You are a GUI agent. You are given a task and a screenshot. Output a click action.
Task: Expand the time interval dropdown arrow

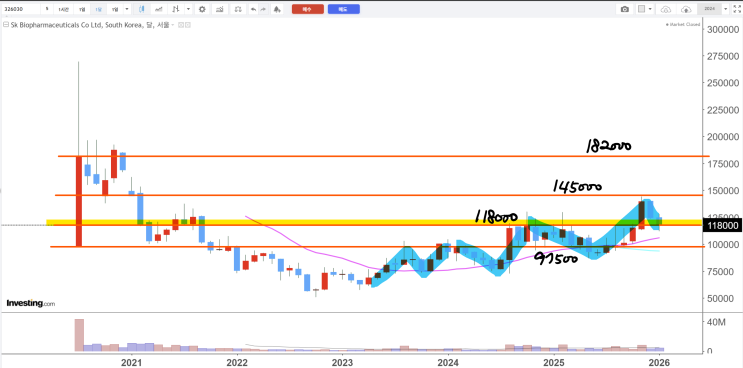click(x=127, y=9)
